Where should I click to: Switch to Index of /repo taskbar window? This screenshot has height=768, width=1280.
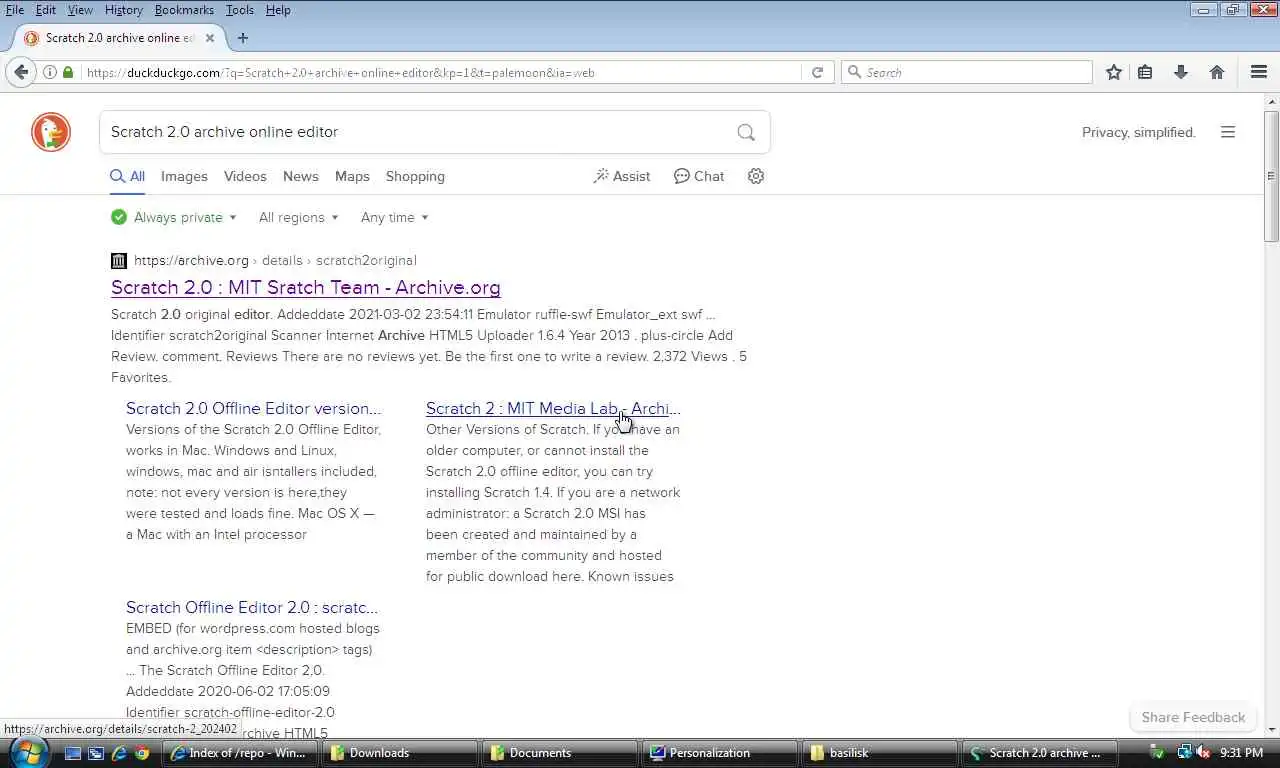240,752
